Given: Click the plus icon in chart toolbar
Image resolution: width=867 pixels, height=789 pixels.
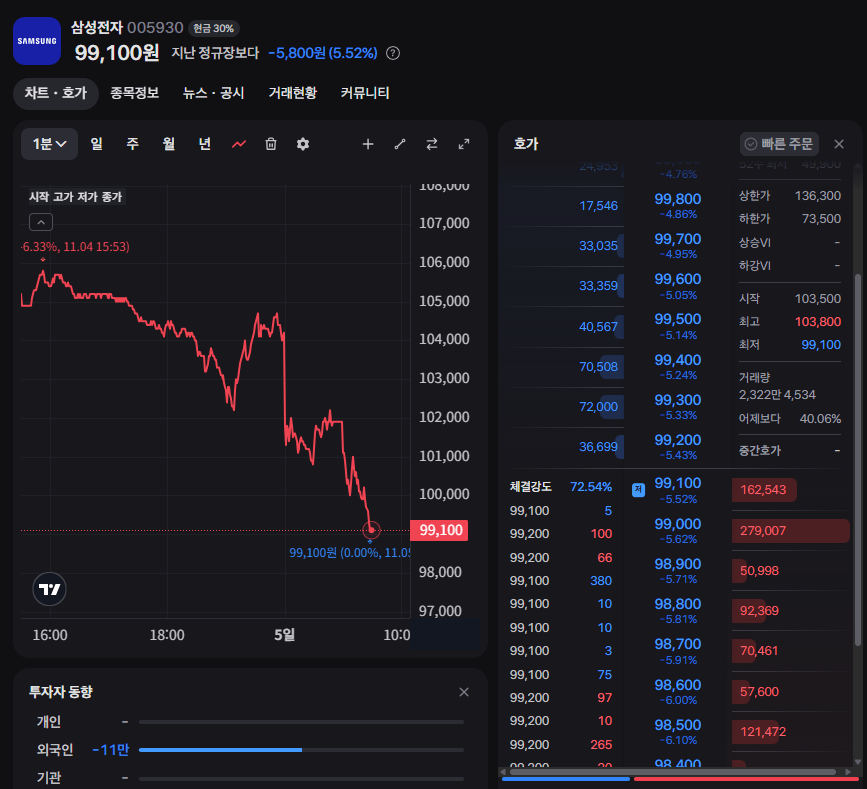Looking at the screenshot, I should 368,144.
